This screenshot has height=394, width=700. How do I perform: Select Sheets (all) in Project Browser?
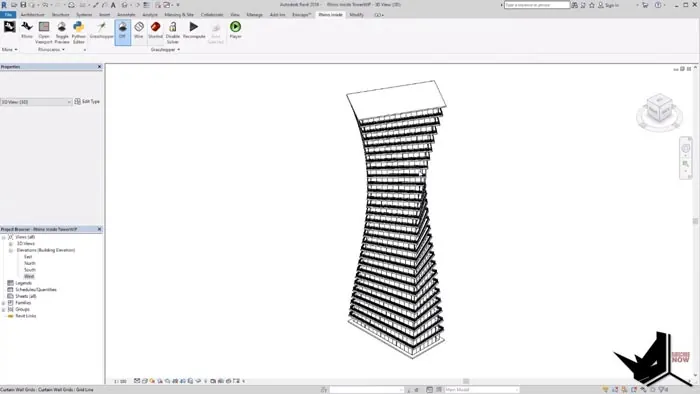[25, 296]
